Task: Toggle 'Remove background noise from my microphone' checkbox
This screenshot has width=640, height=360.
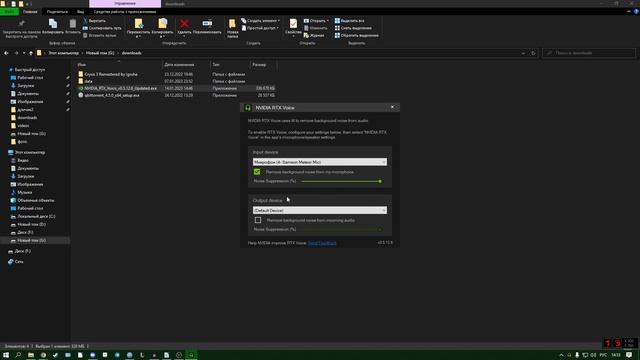Action: (257, 172)
